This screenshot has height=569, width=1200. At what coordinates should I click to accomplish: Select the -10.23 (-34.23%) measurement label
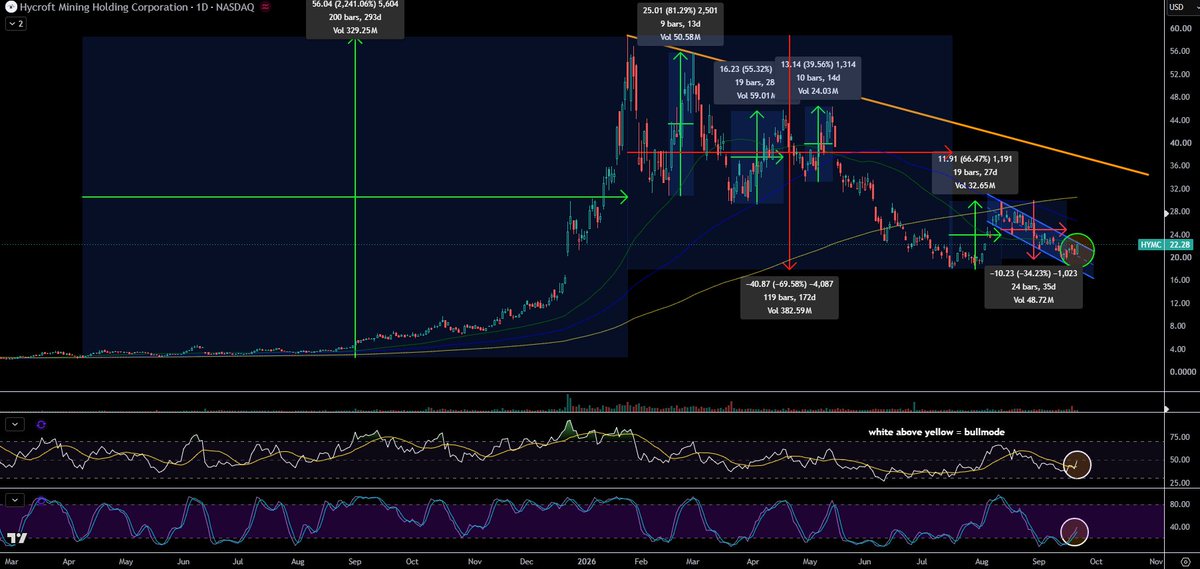1034,286
